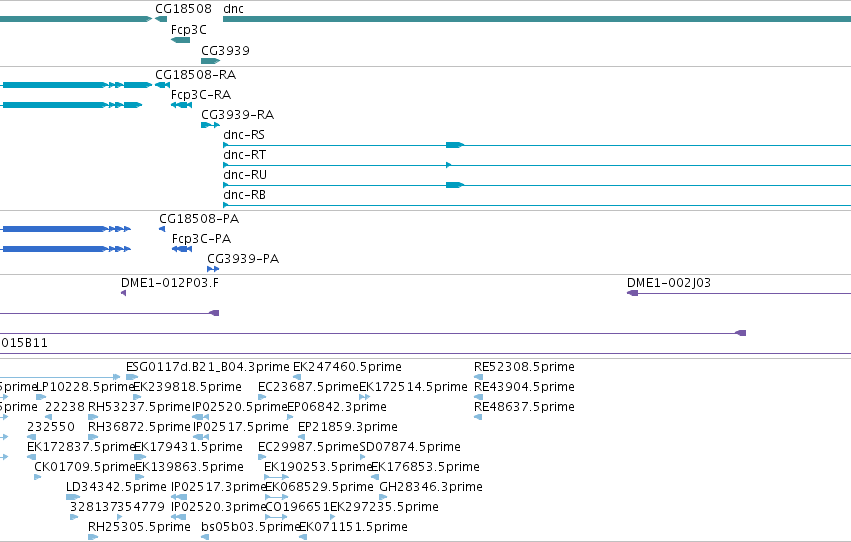This screenshot has height=542, width=851.
Task: Select the 232550 EST label
Action: 51,427
